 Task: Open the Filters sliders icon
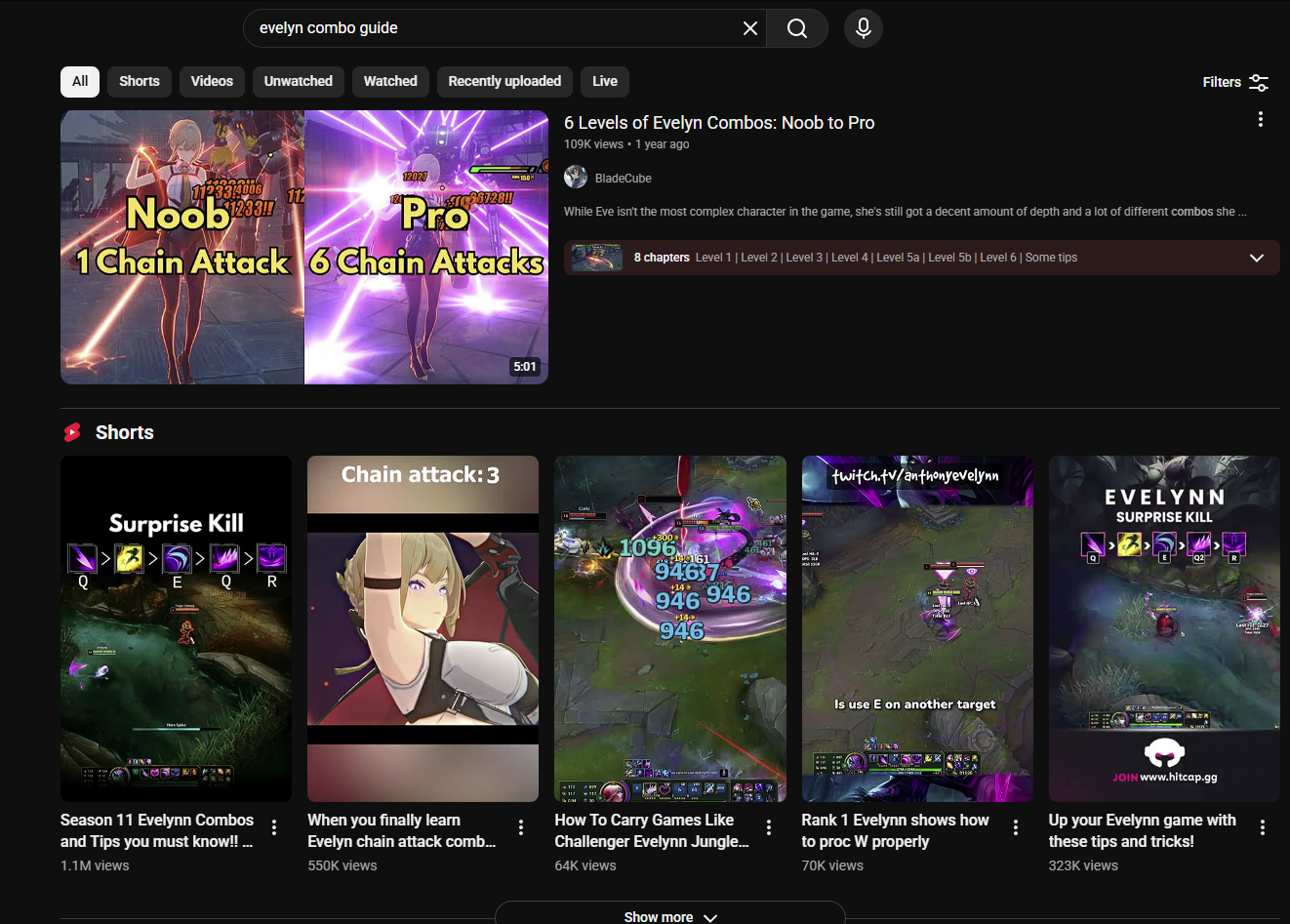pyautogui.click(x=1259, y=83)
